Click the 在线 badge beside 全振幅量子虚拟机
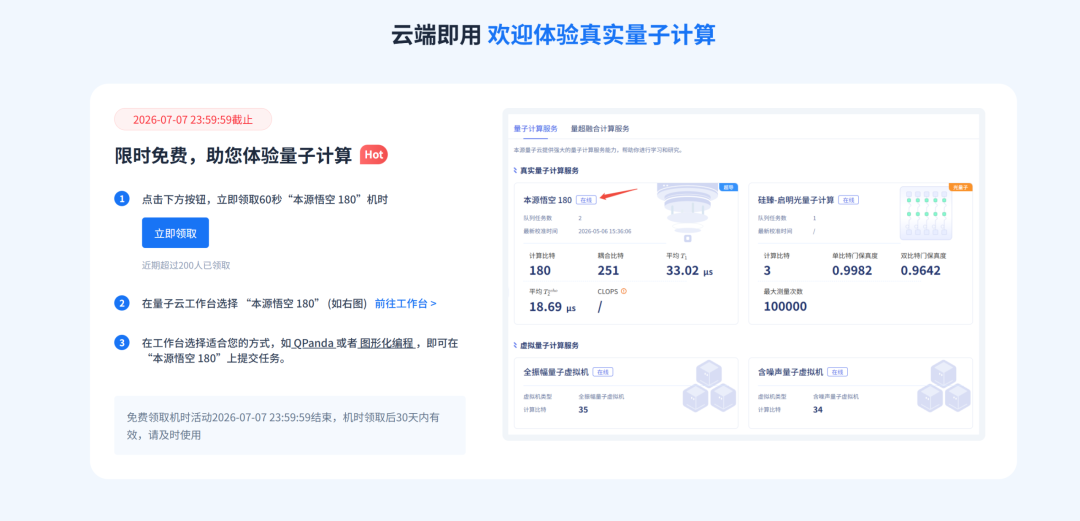The width and height of the screenshot is (1080, 521). (x=603, y=371)
